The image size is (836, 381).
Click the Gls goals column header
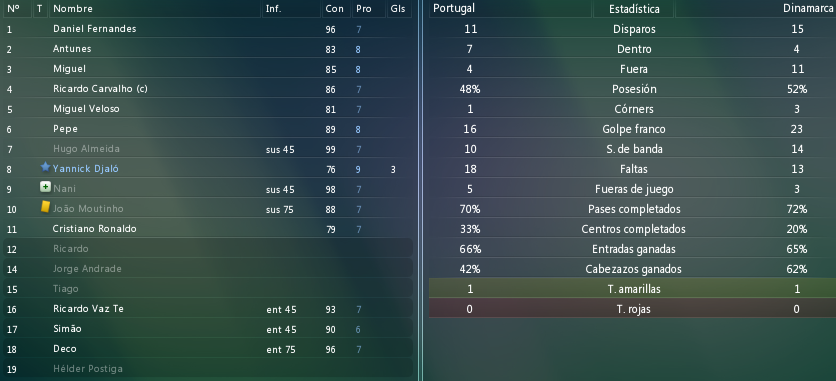point(398,9)
